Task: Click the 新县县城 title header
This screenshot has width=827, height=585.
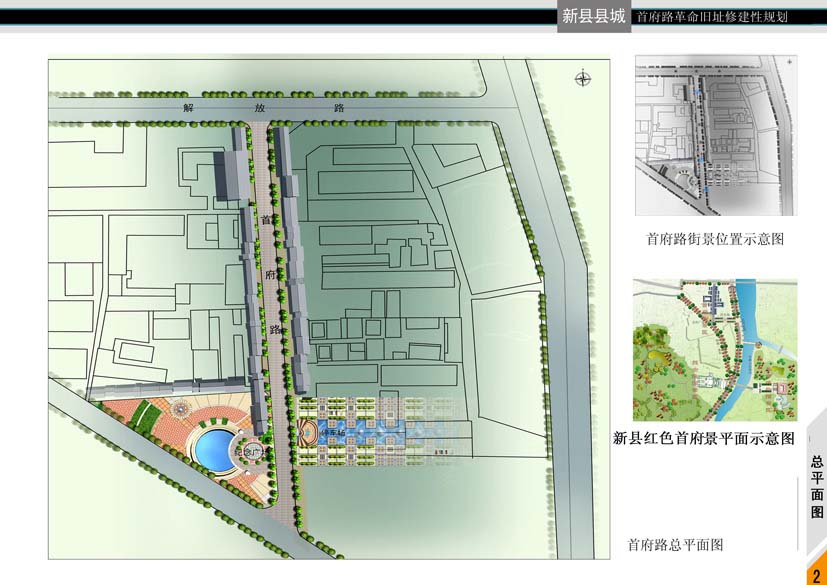Action: click(x=593, y=16)
